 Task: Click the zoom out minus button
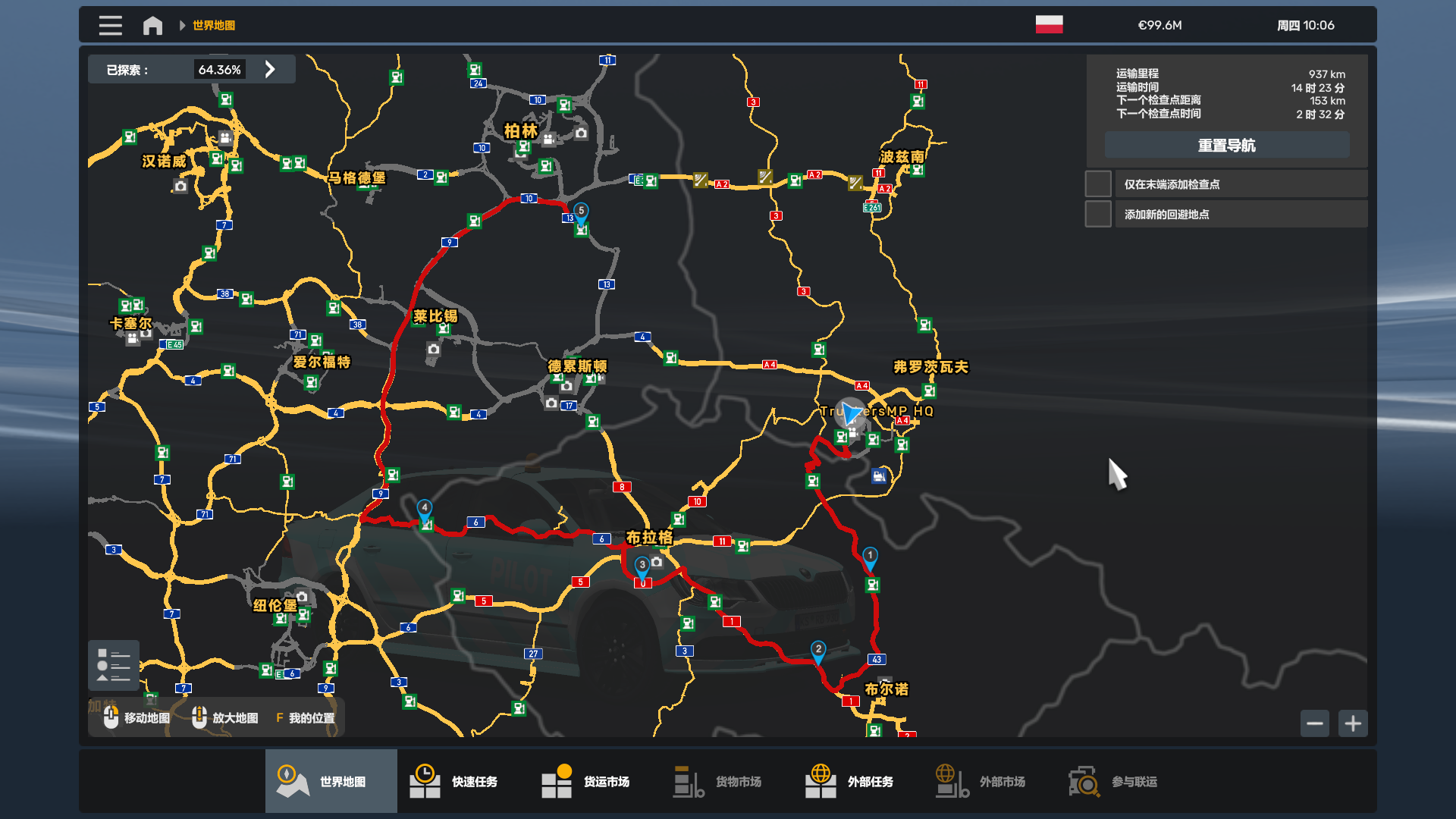tap(1315, 723)
